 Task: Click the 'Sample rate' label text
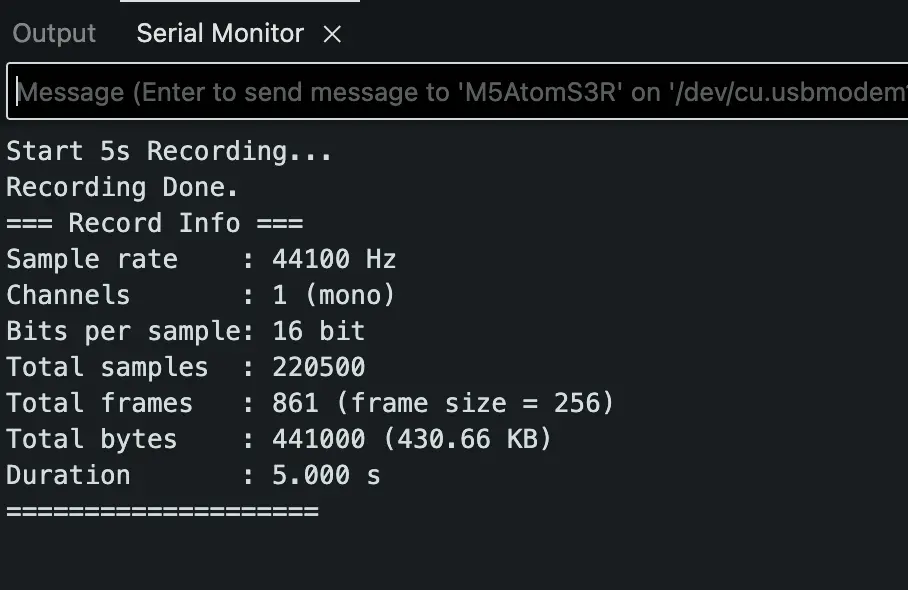(x=91, y=259)
